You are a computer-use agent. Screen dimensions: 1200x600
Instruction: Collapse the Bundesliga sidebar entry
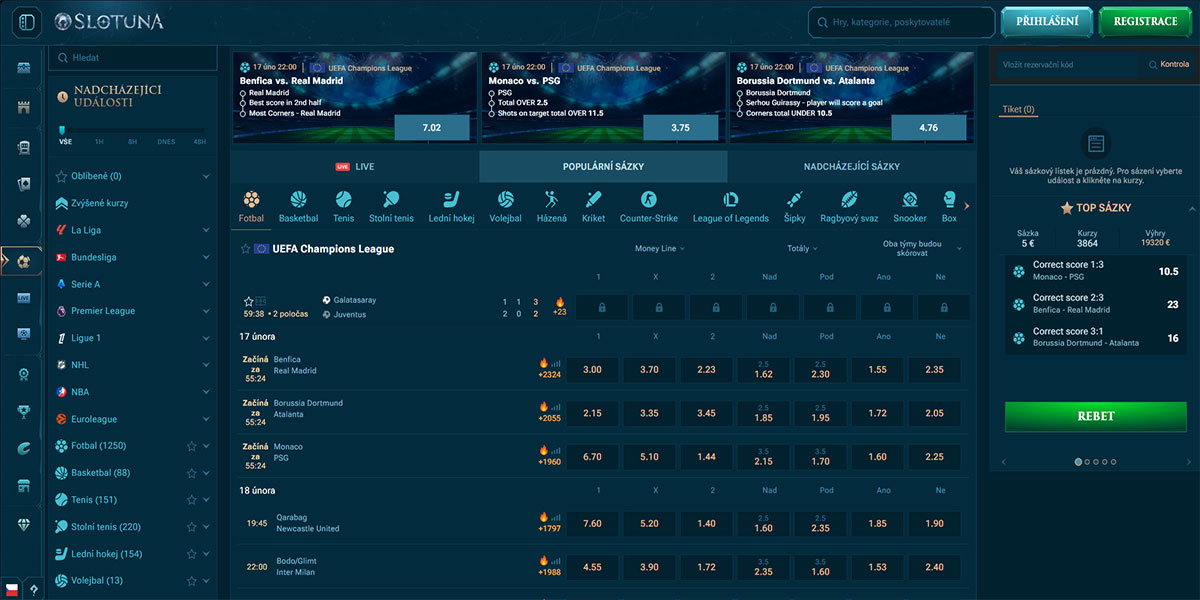pos(205,256)
